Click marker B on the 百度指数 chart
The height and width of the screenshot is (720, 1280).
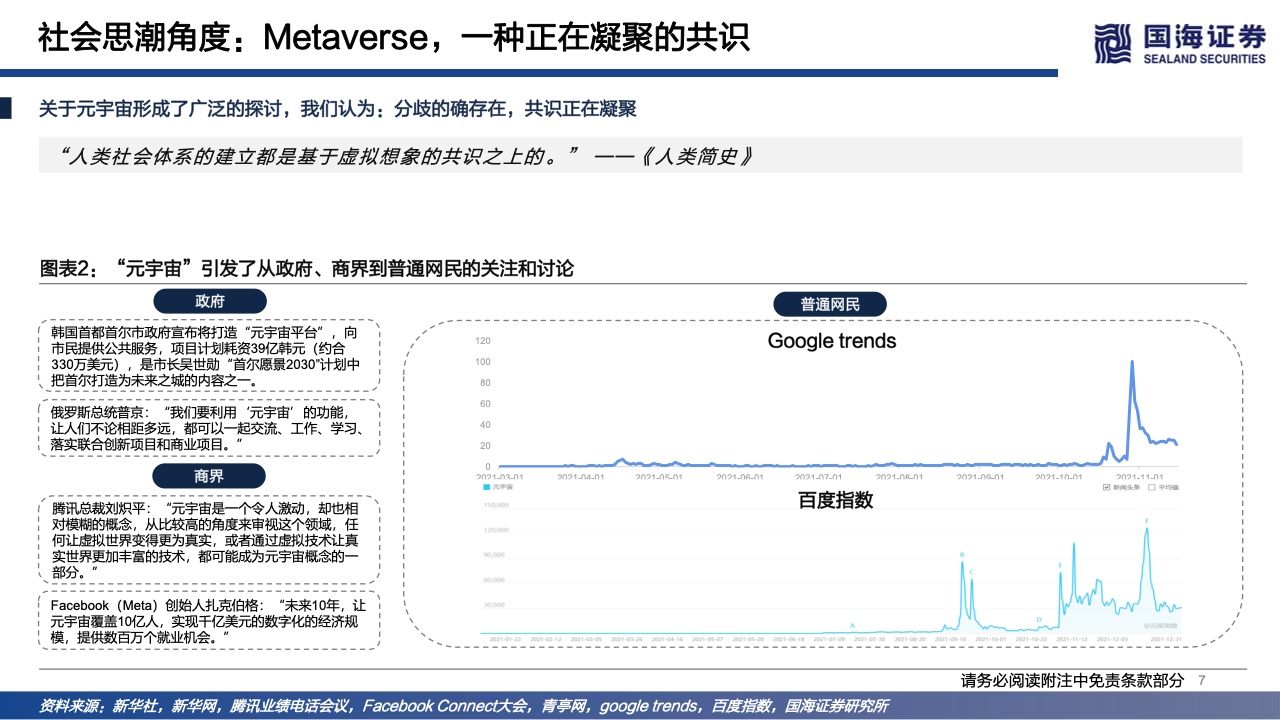click(962, 555)
